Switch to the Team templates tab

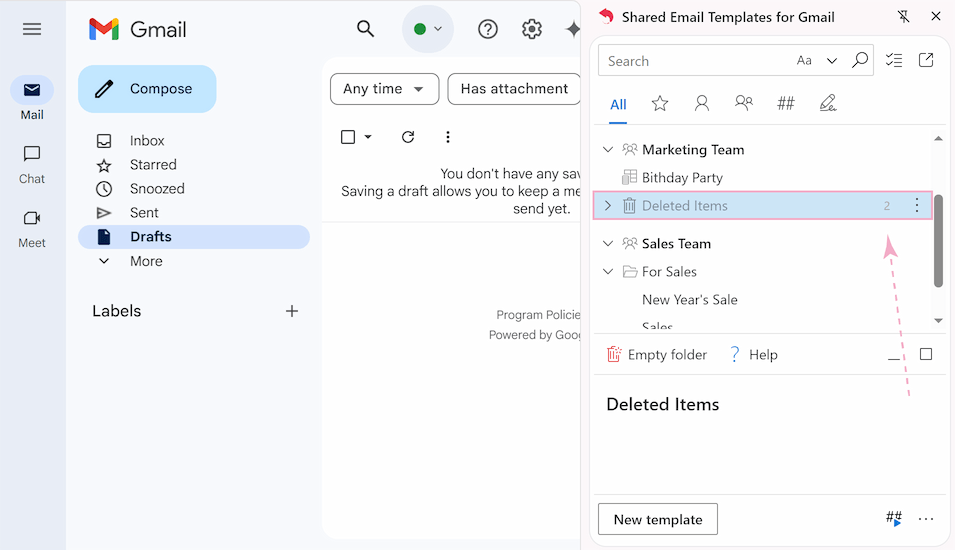[744, 103]
